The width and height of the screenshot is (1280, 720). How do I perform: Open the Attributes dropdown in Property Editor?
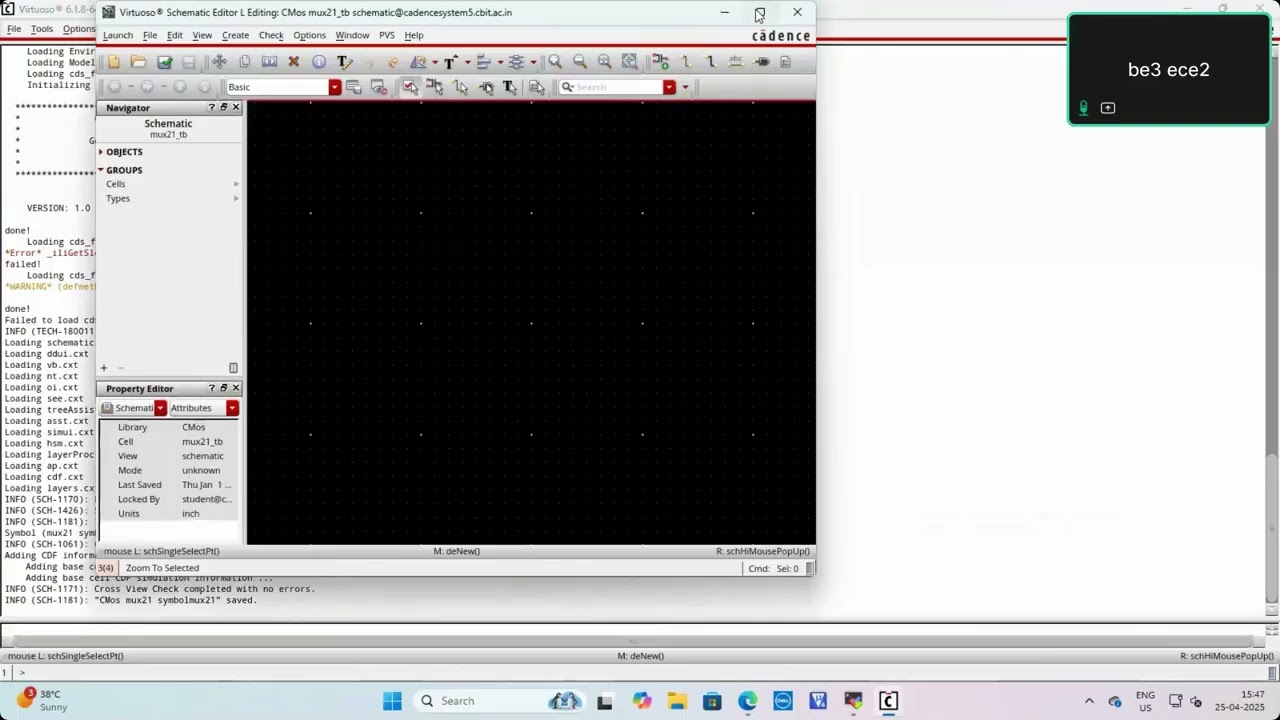click(232, 408)
